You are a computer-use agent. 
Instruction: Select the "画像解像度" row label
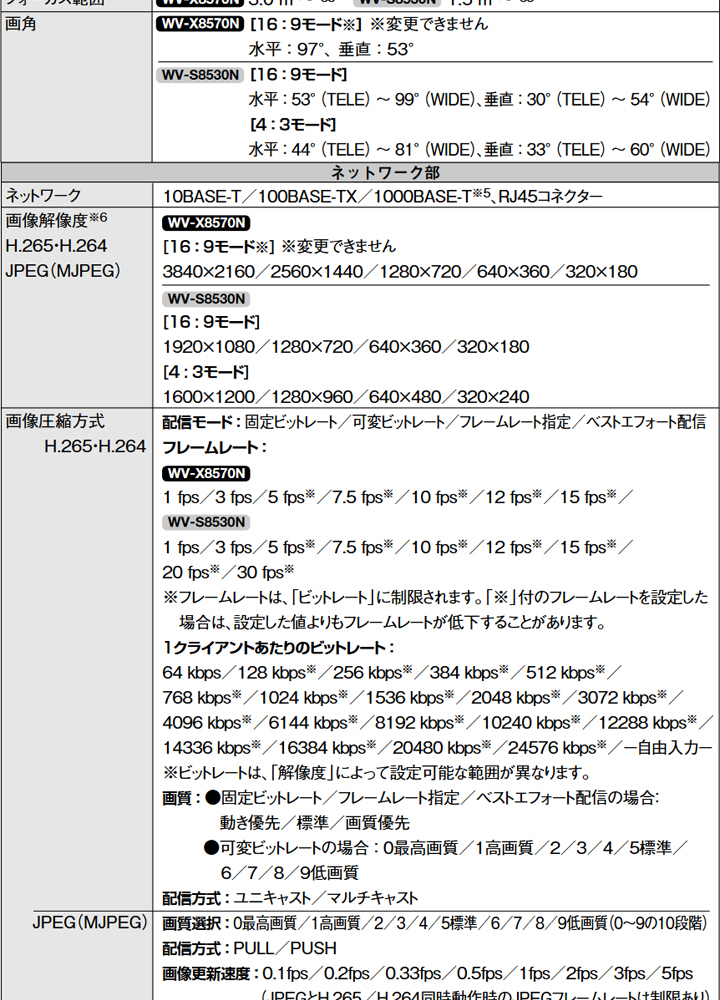pos(47,221)
